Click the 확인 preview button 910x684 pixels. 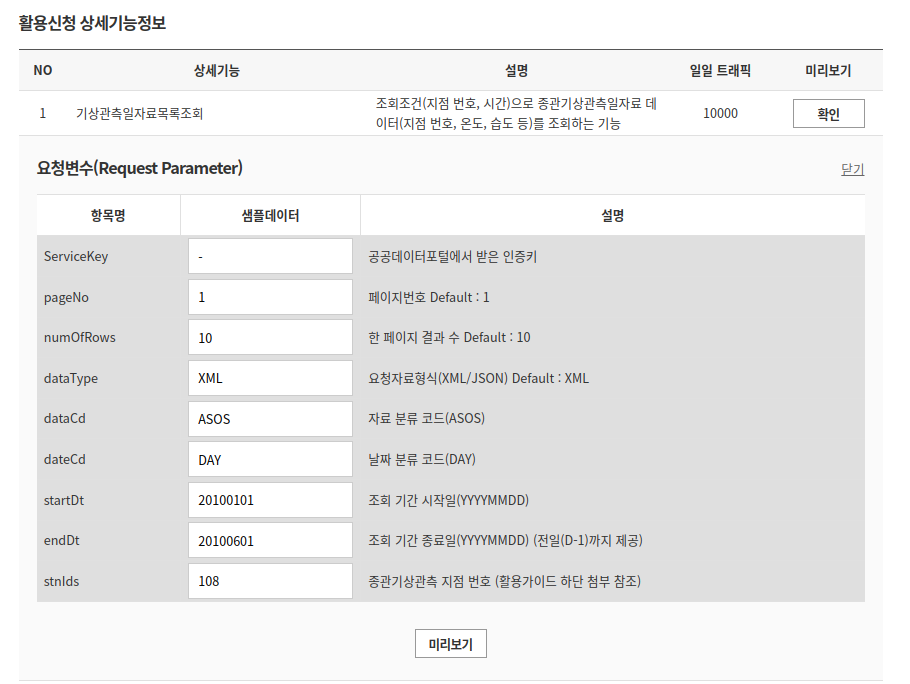tap(828, 114)
